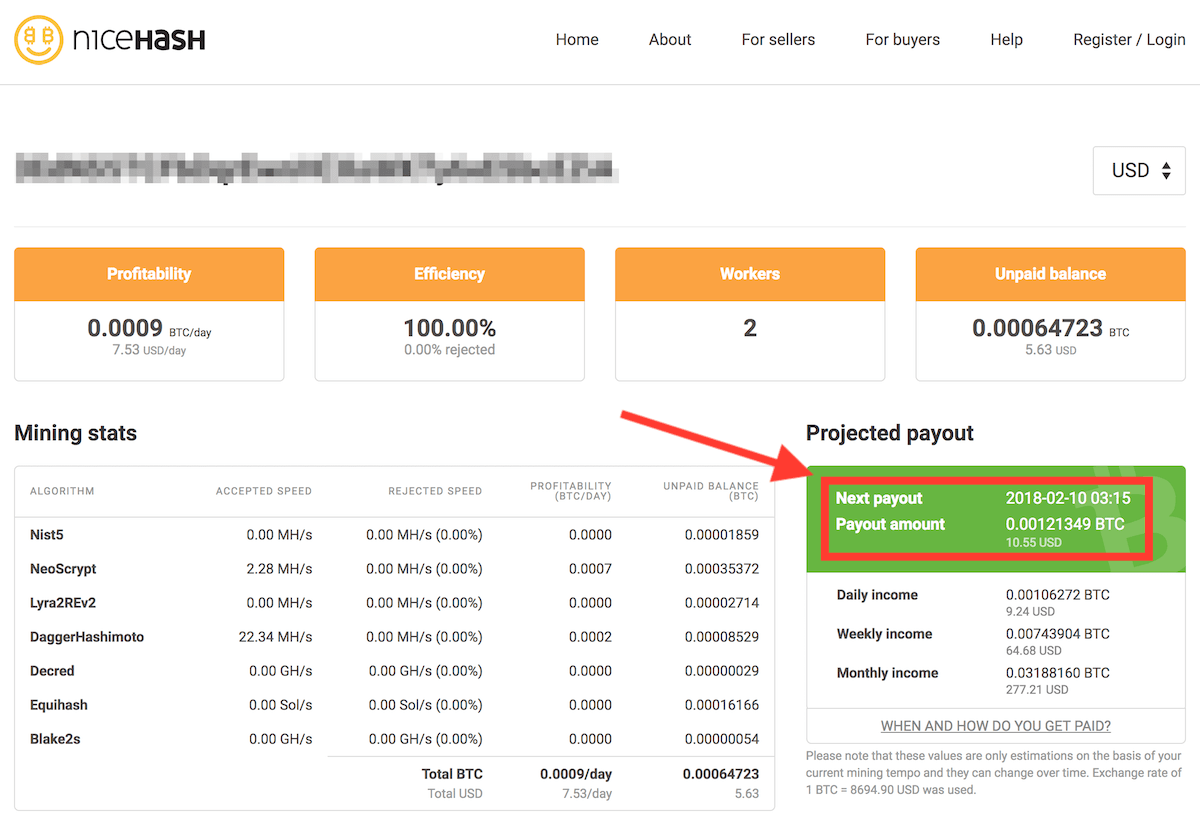The height and width of the screenshot is (818, 1200).
Task: Click the Next payout date 2018-02-10 03:15
Action: pyautogui.click(x=1068, y=498)
